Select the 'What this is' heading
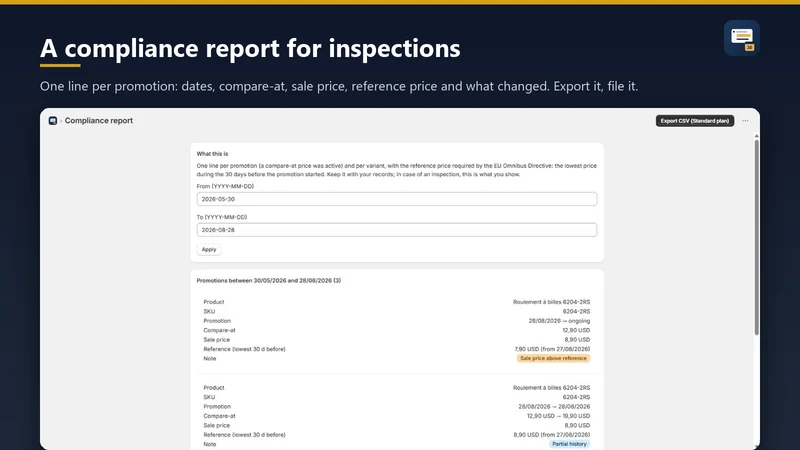This screenshot has height=450, width=800. pos(212,154)
